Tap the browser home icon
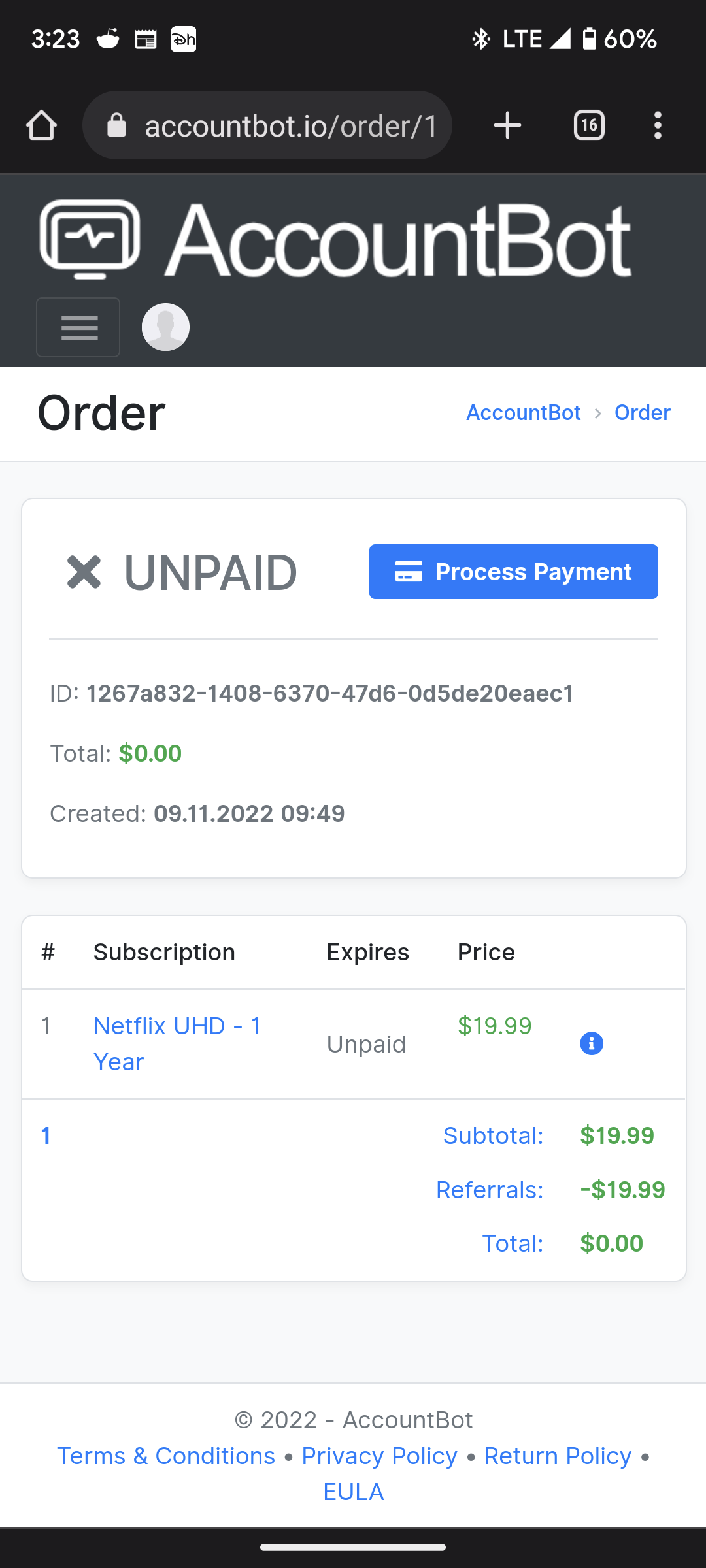The width and height of the screenshot is (706, 1568). [x=41, y=125]
